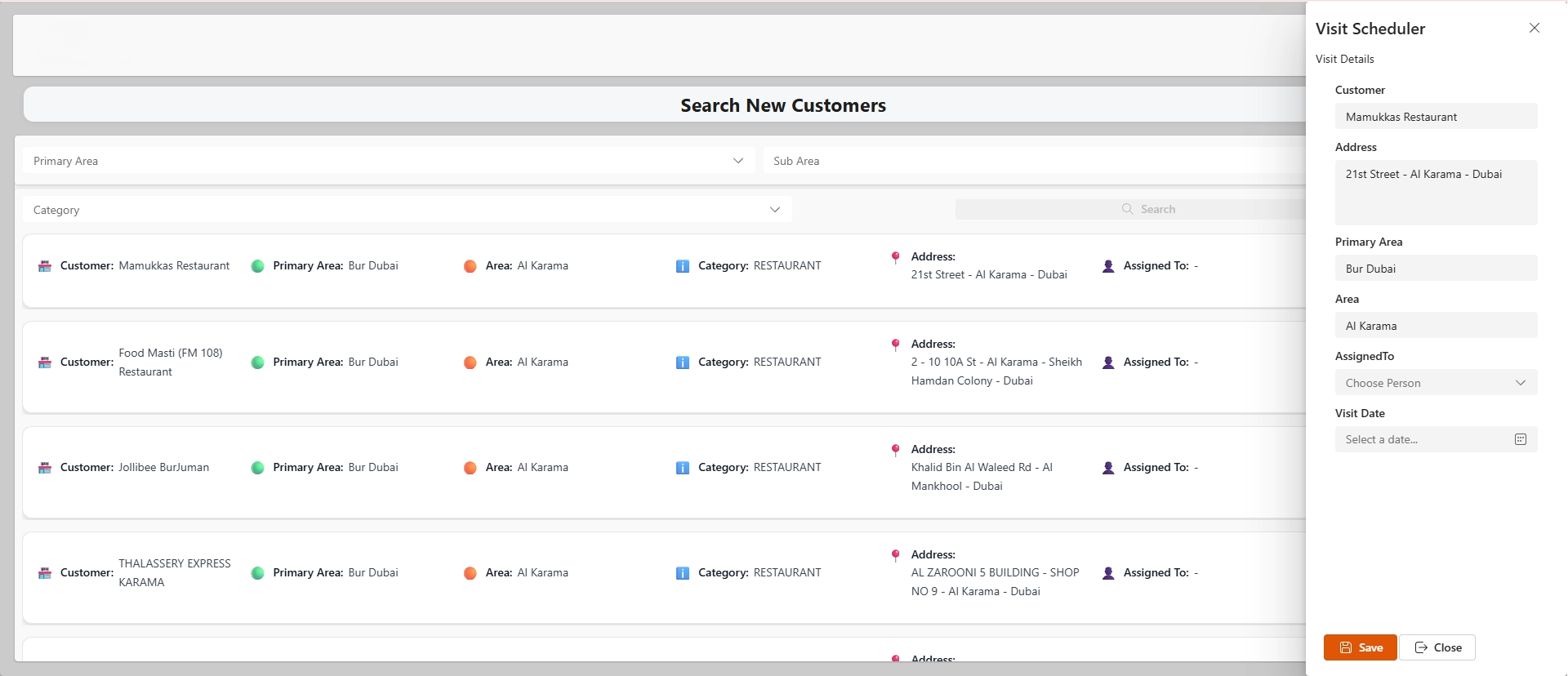Screen dimensions: 1568x676
Task: Click the store icon beside Mamukkas Restaurant
Action: 45,266
